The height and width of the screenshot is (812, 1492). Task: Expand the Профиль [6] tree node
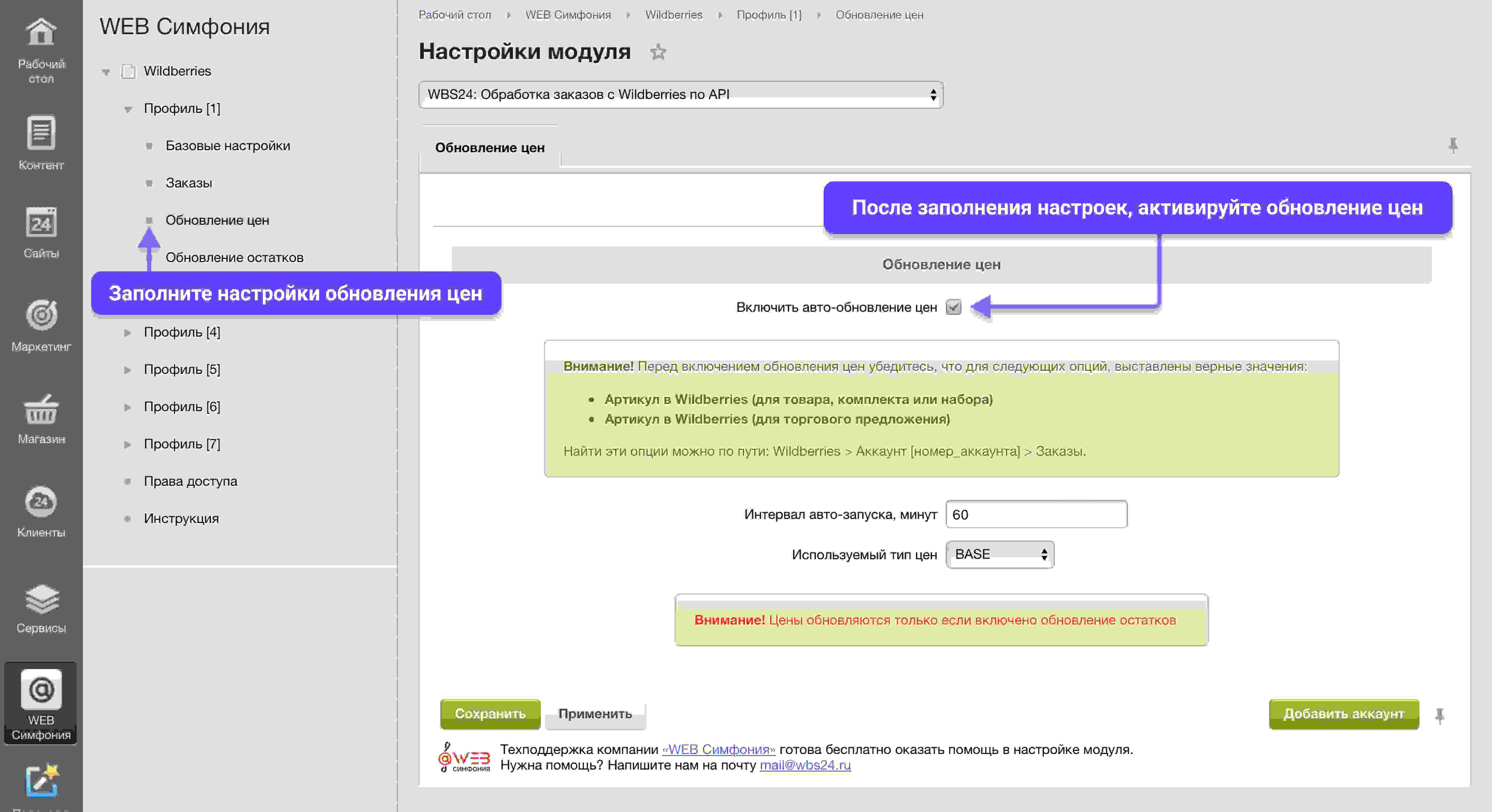click(x=127, y=407)
